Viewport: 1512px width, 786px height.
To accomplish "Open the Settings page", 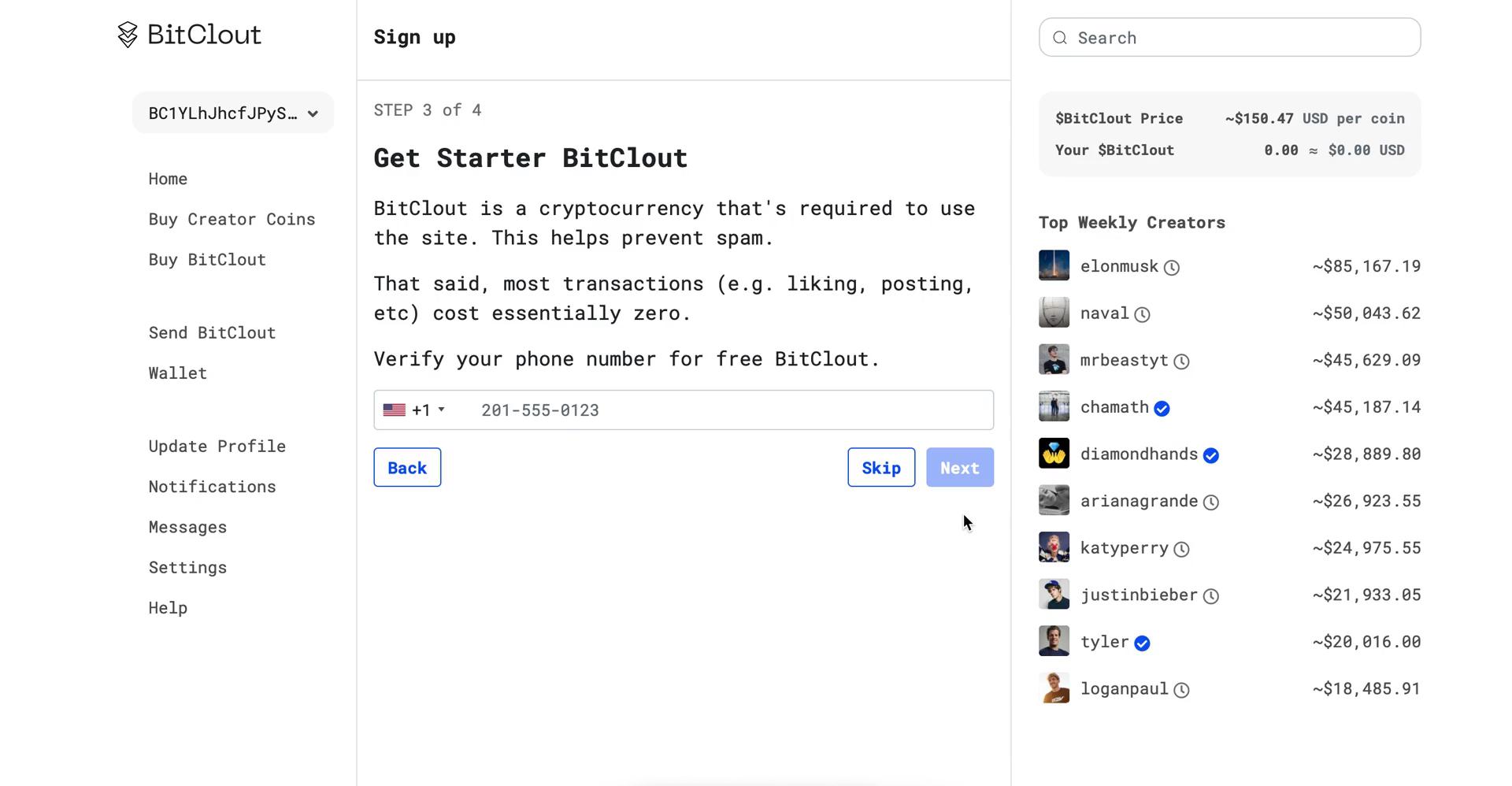I will coord(187,567).
